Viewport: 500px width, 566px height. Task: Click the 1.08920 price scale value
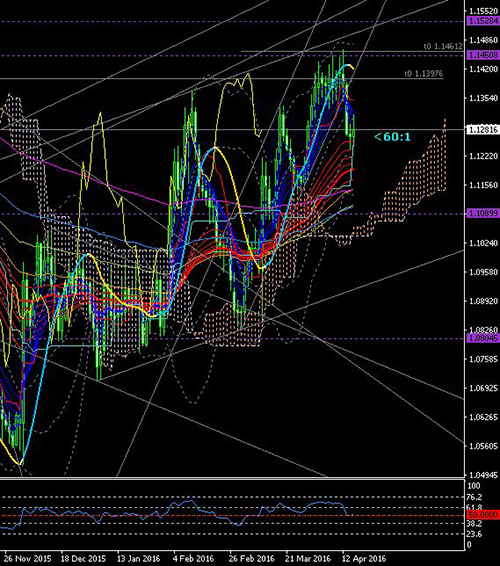tap(483, 301)
